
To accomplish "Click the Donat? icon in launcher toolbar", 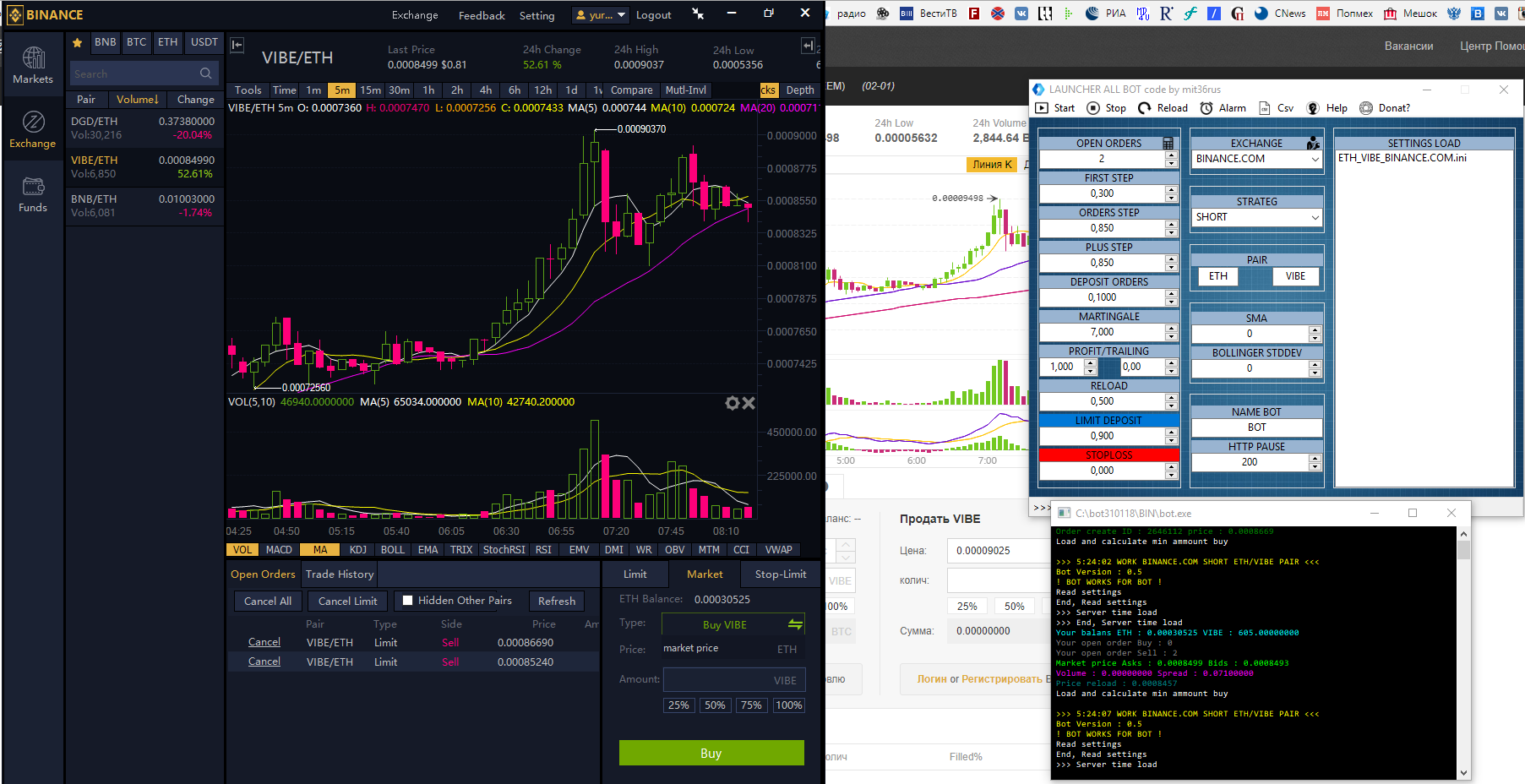I will pyautogui.click(x=1366, y=108).
